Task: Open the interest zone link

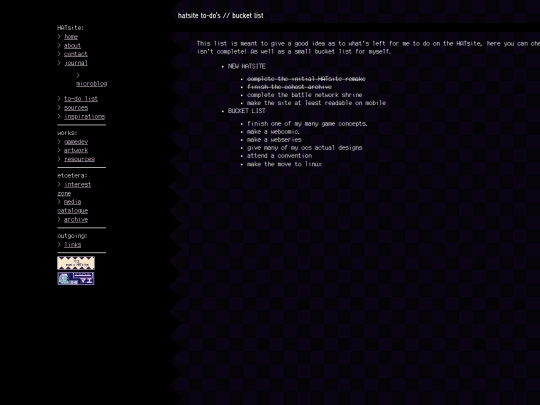Action: 77,185
